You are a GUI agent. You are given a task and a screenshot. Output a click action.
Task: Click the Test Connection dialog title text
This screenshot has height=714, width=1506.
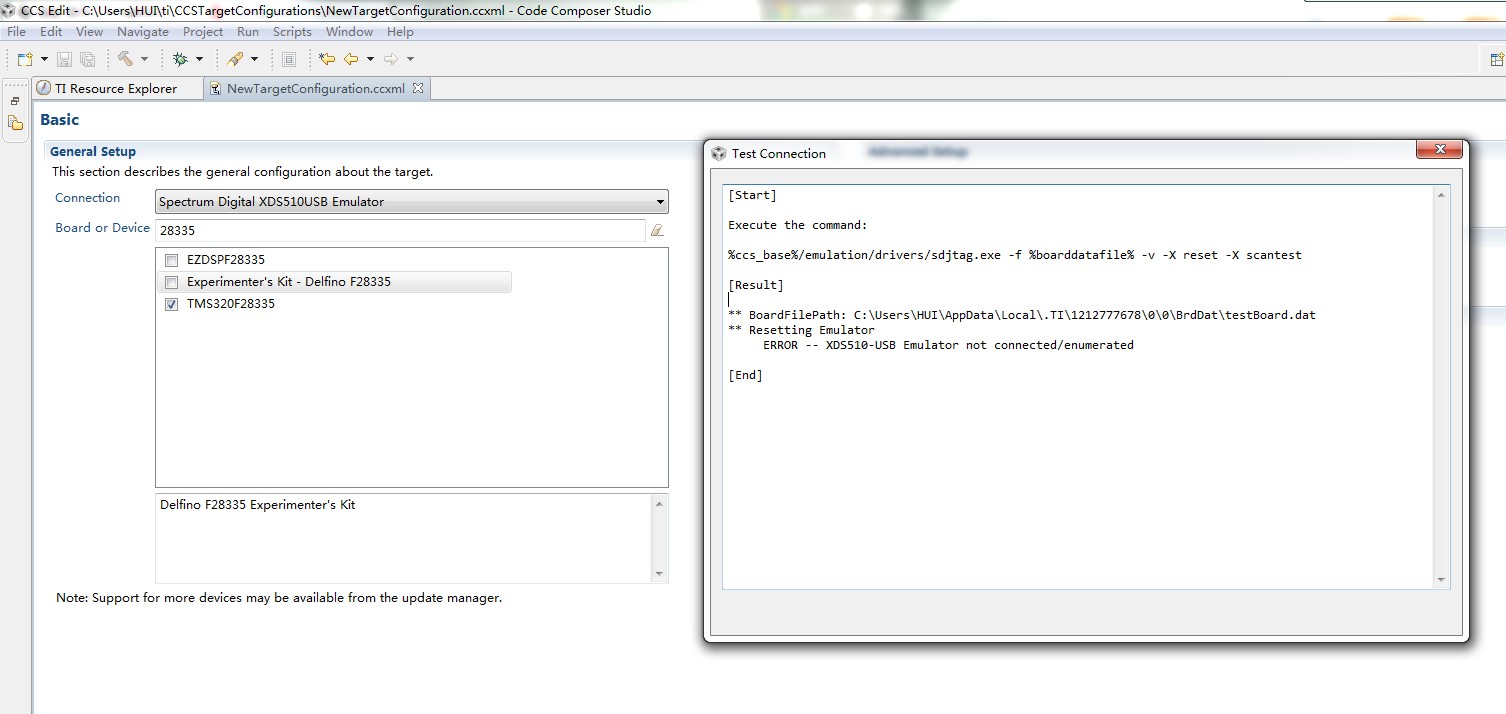pos(779,154)
